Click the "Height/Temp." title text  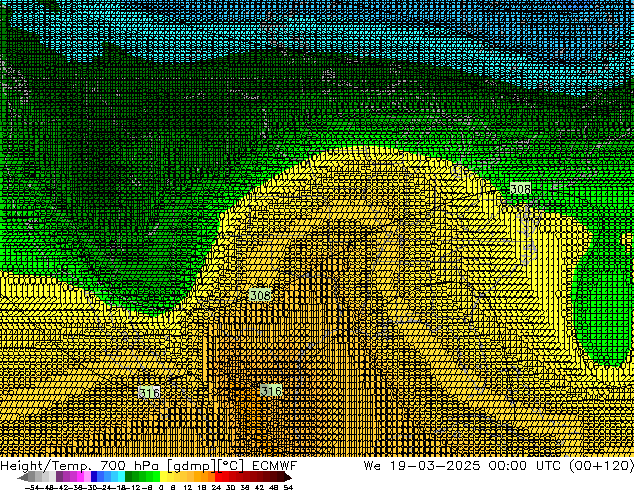pos(45,466)
